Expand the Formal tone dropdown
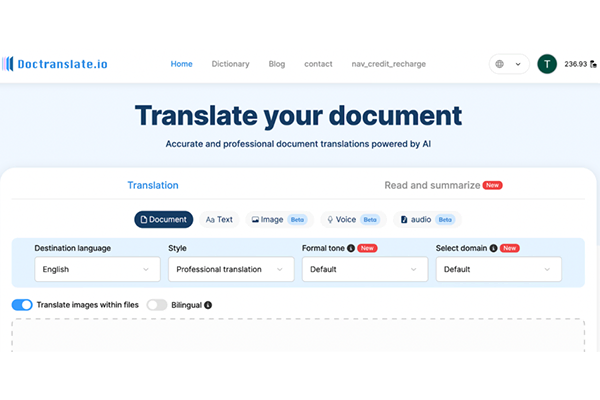 365,269
